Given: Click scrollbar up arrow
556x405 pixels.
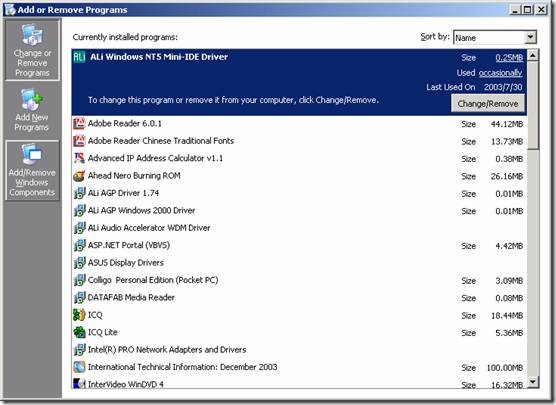Looking at the screenshot, I should point(533,55).
